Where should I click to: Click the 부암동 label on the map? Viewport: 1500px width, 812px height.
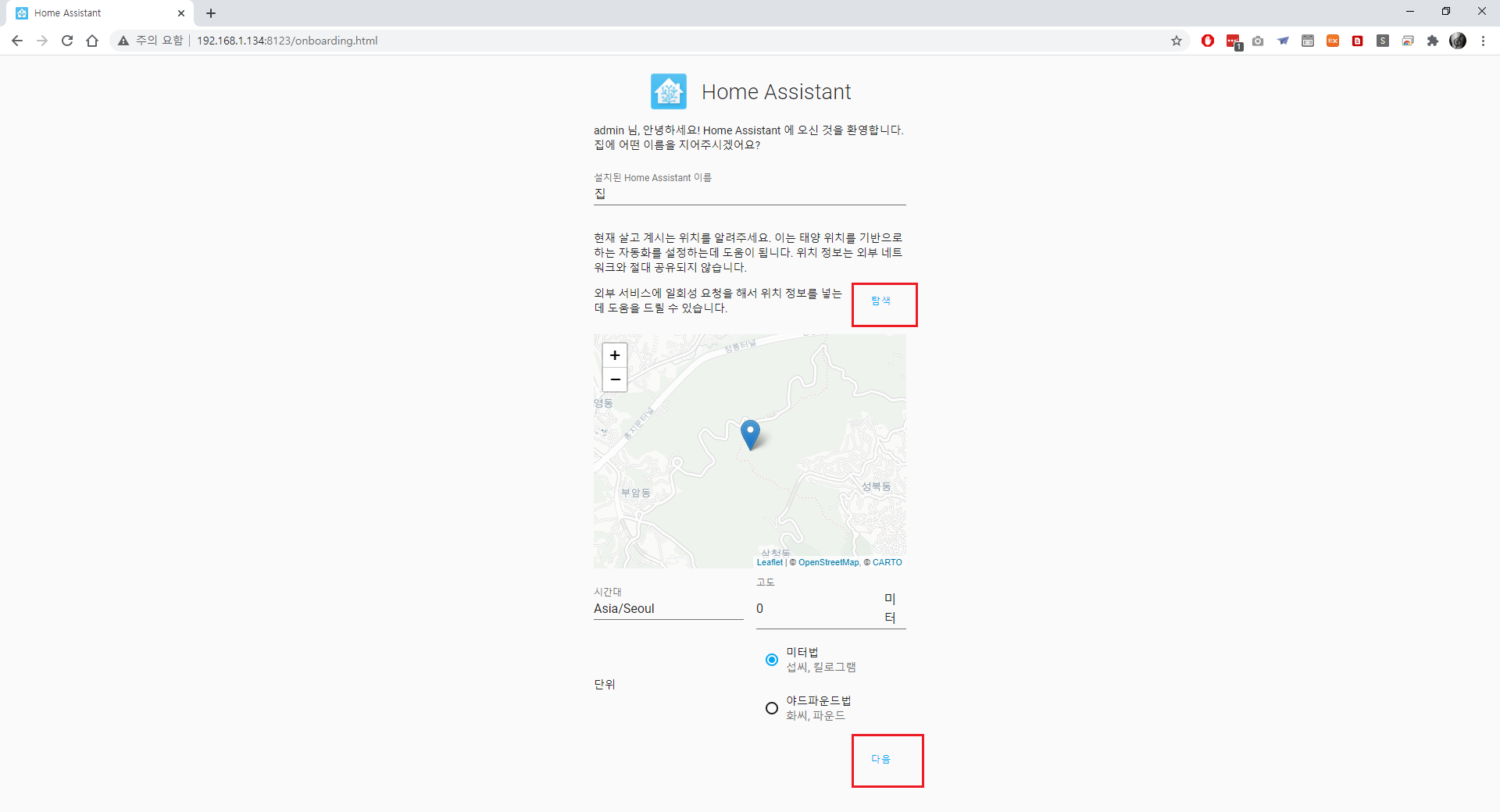pyautogui.click(x=635, y=493)
